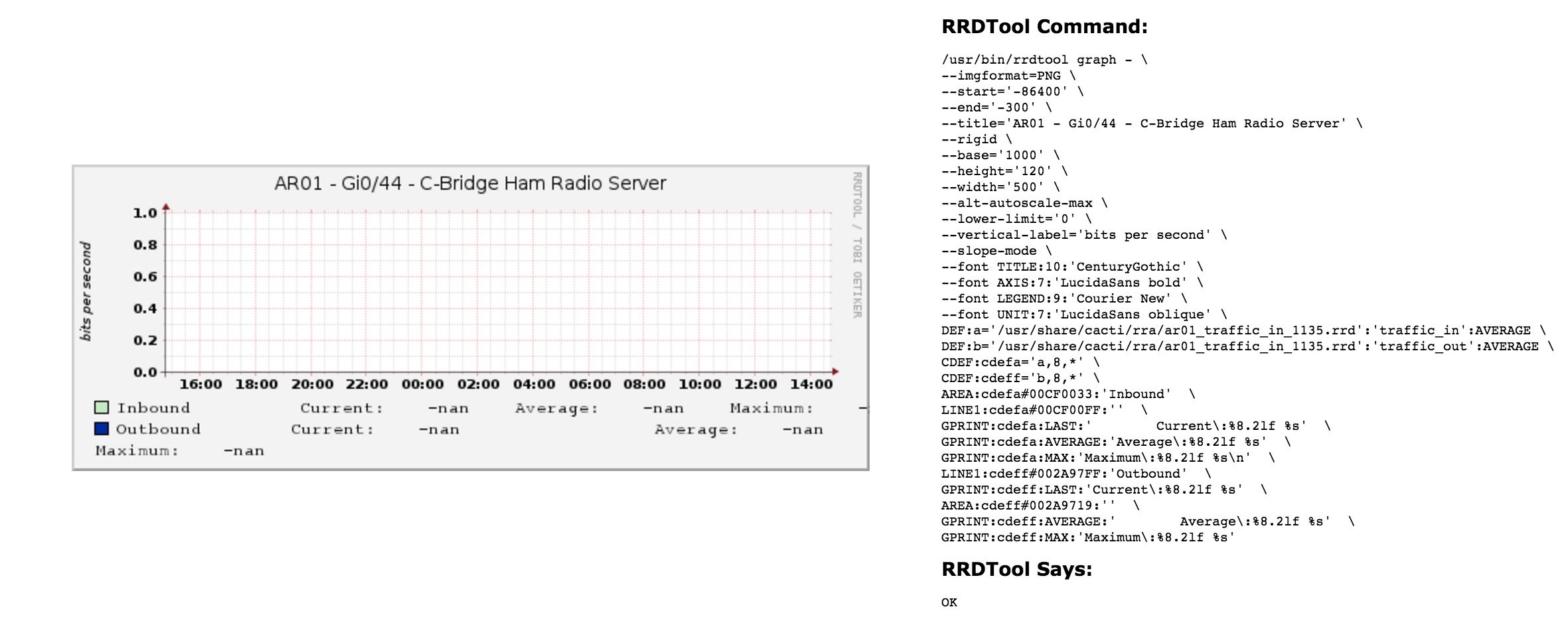
Task: Click the GPRINT:cdefa:AVERAGE line
Action: pos(1116,442)
